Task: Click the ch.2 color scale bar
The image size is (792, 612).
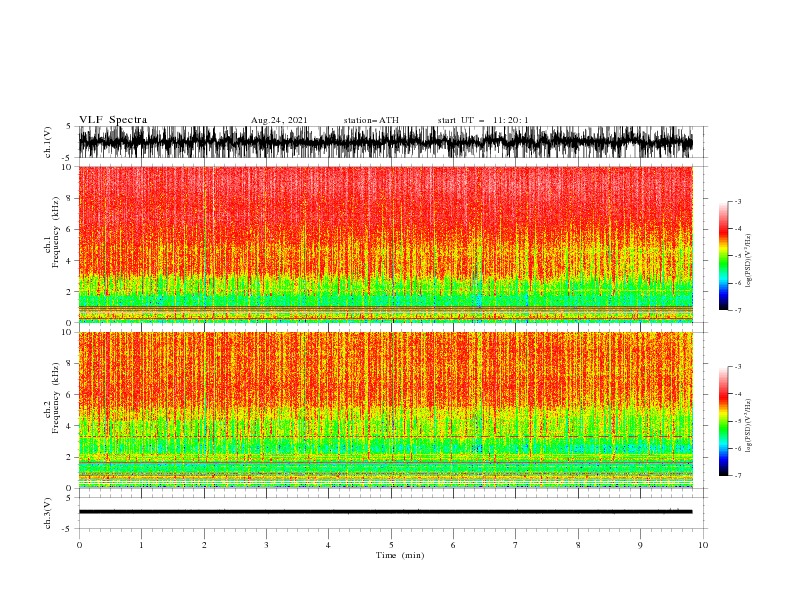Action: 723,421
